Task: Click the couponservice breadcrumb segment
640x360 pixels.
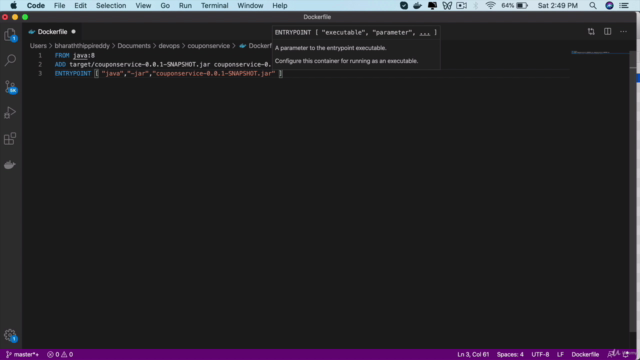Action: click(x=209, y=46)
